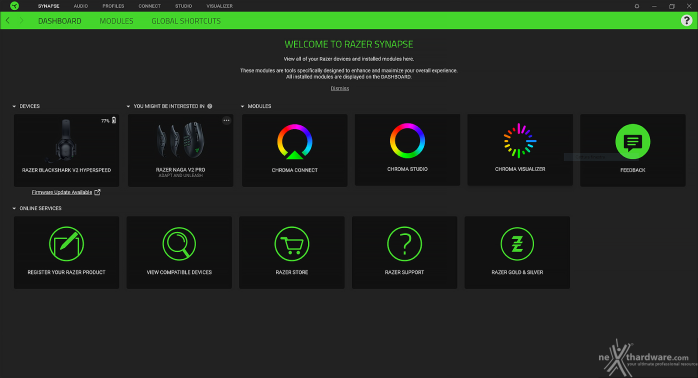Minimize the Synapse window

pyautogui.click(x=654, y=6)
